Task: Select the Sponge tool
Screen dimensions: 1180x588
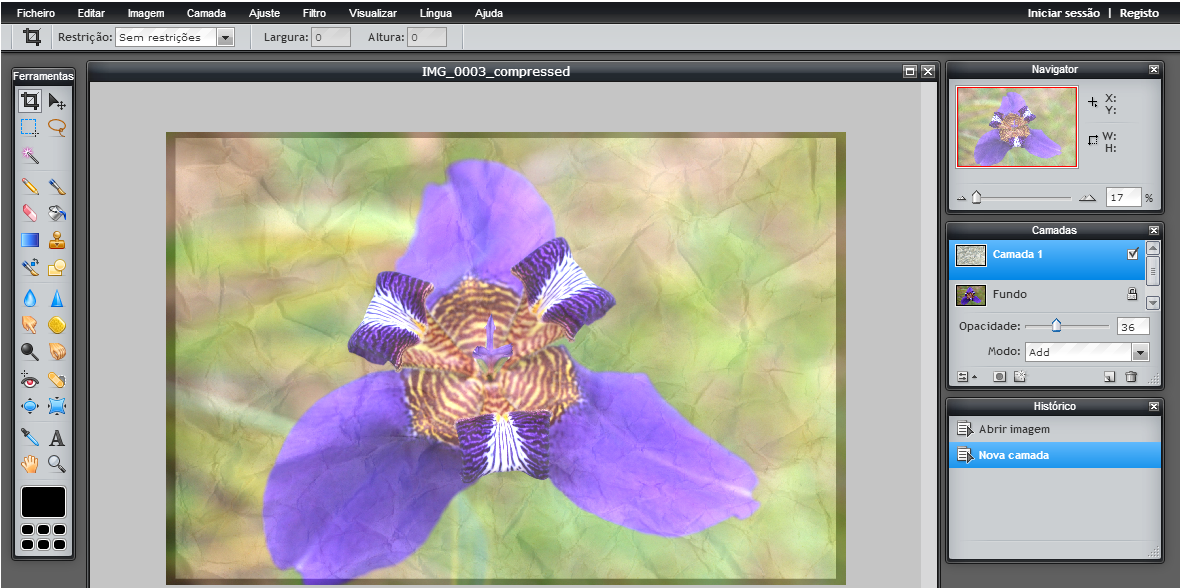Action: click(56, 324)
